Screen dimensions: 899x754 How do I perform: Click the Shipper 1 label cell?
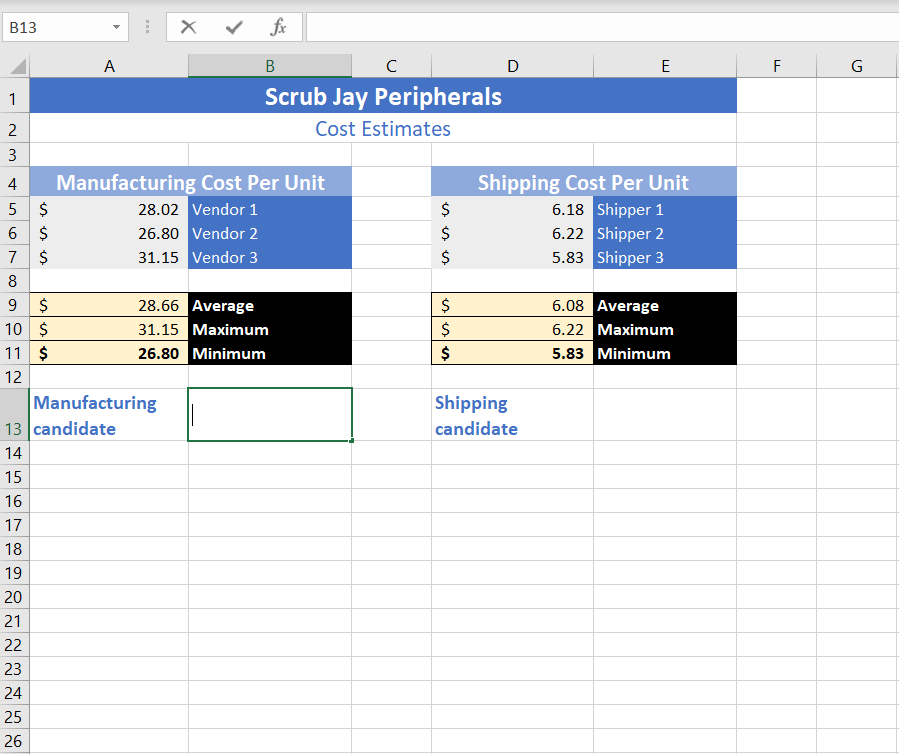[x=665, y=209]
